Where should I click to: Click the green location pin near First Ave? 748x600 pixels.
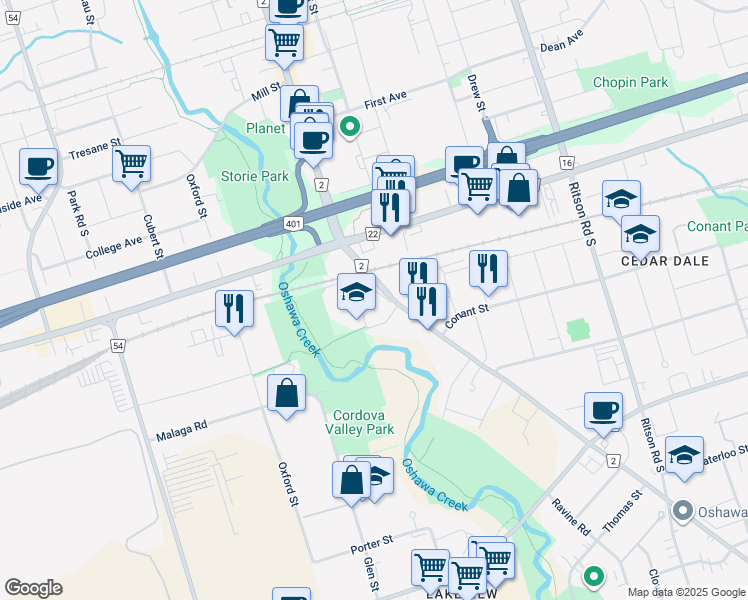coord(350,128)
